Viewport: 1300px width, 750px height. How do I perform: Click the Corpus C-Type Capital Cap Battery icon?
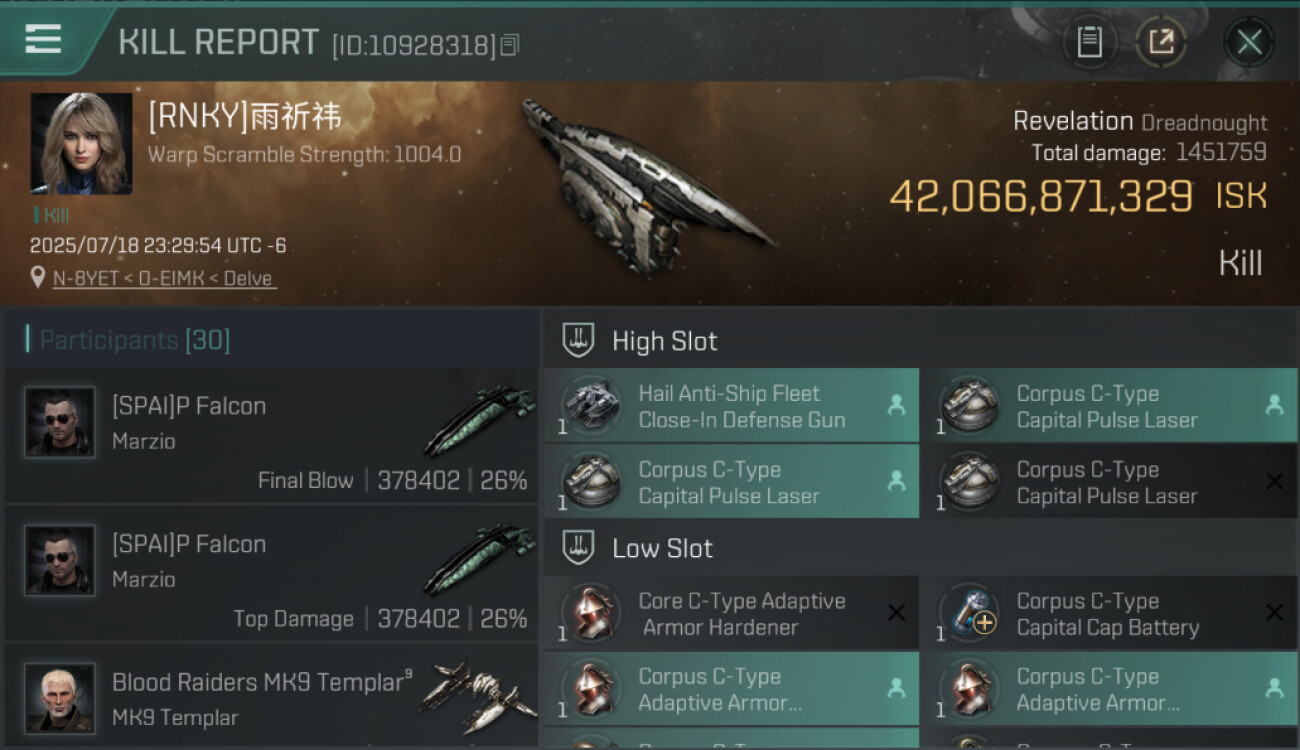[x=970, y=613]
